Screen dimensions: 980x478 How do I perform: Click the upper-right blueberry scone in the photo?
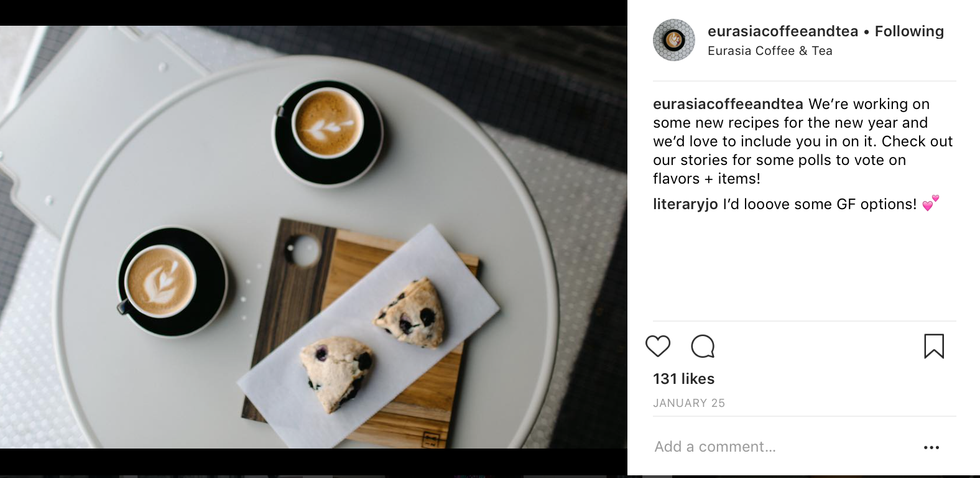411,314
